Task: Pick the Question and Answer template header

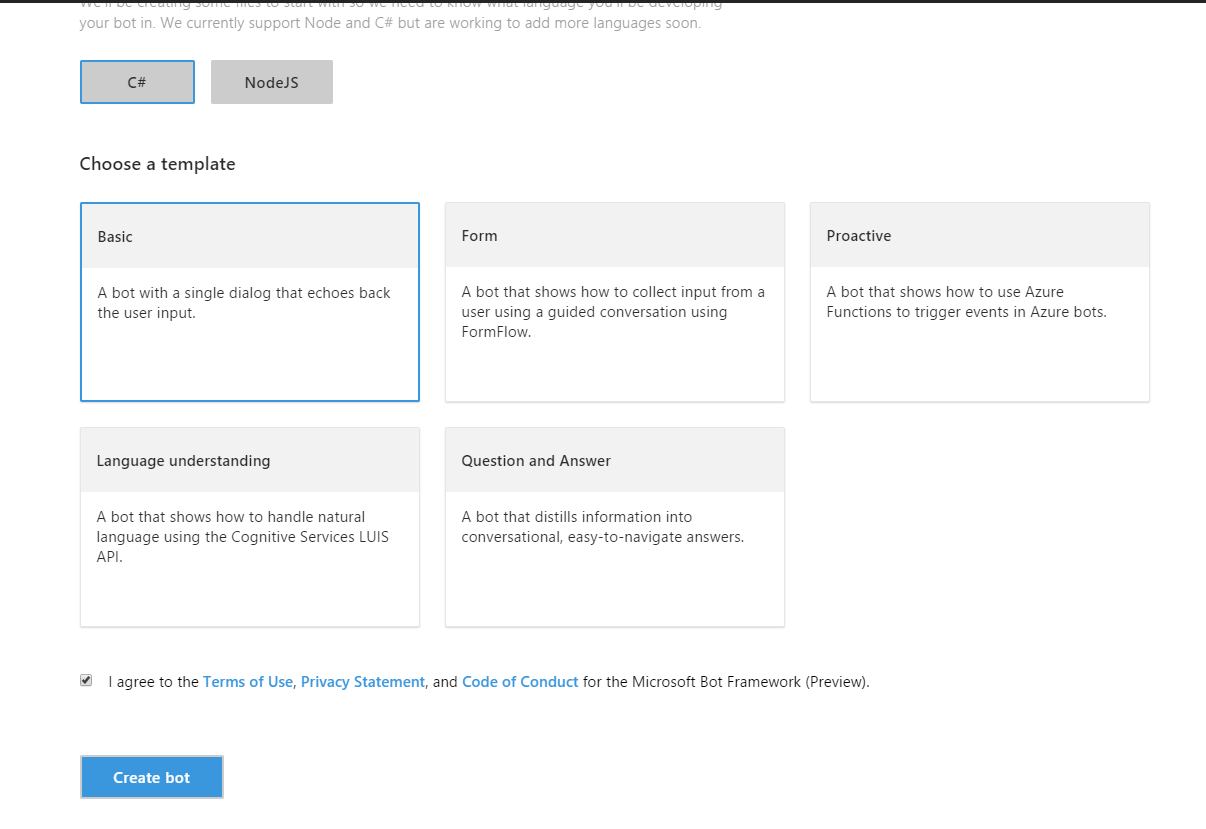Action: coord(536,461)
